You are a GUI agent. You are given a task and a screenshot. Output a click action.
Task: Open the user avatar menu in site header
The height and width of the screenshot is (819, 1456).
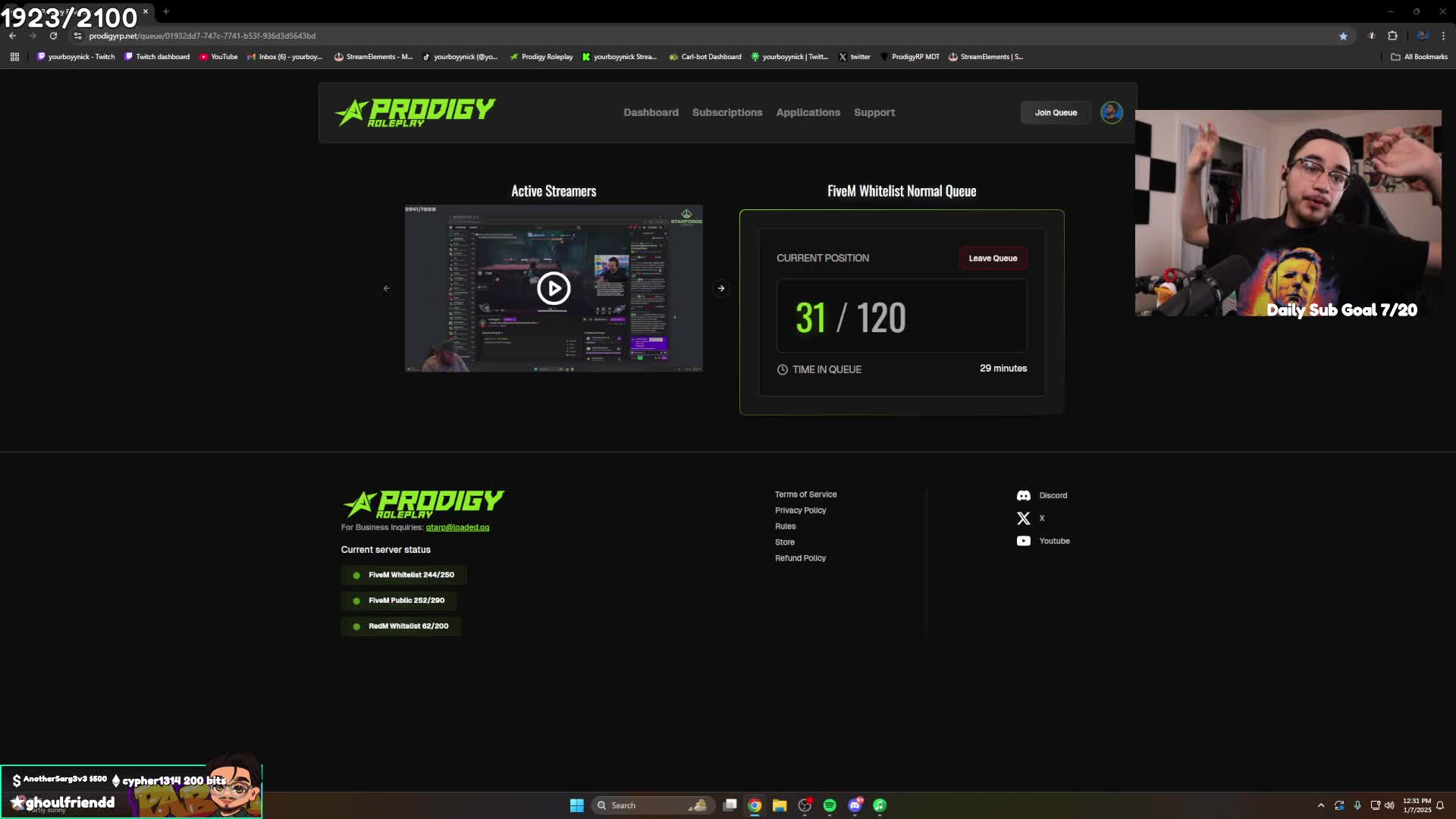(1112, 112)
